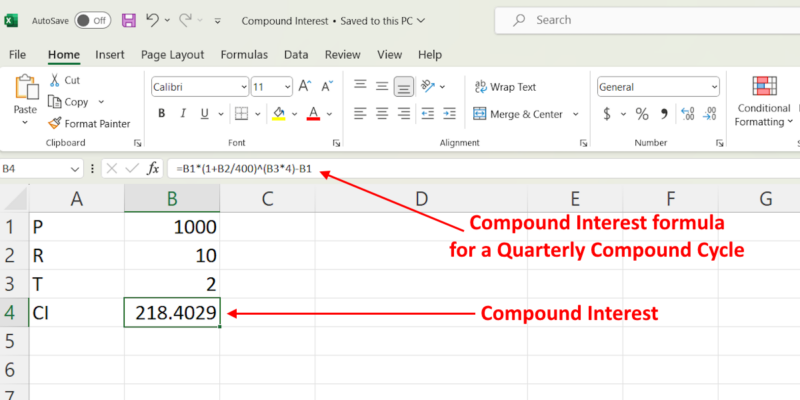800x400 pixels.
Task: Open the Formulas ribbon tab
Action: [244, 55]
